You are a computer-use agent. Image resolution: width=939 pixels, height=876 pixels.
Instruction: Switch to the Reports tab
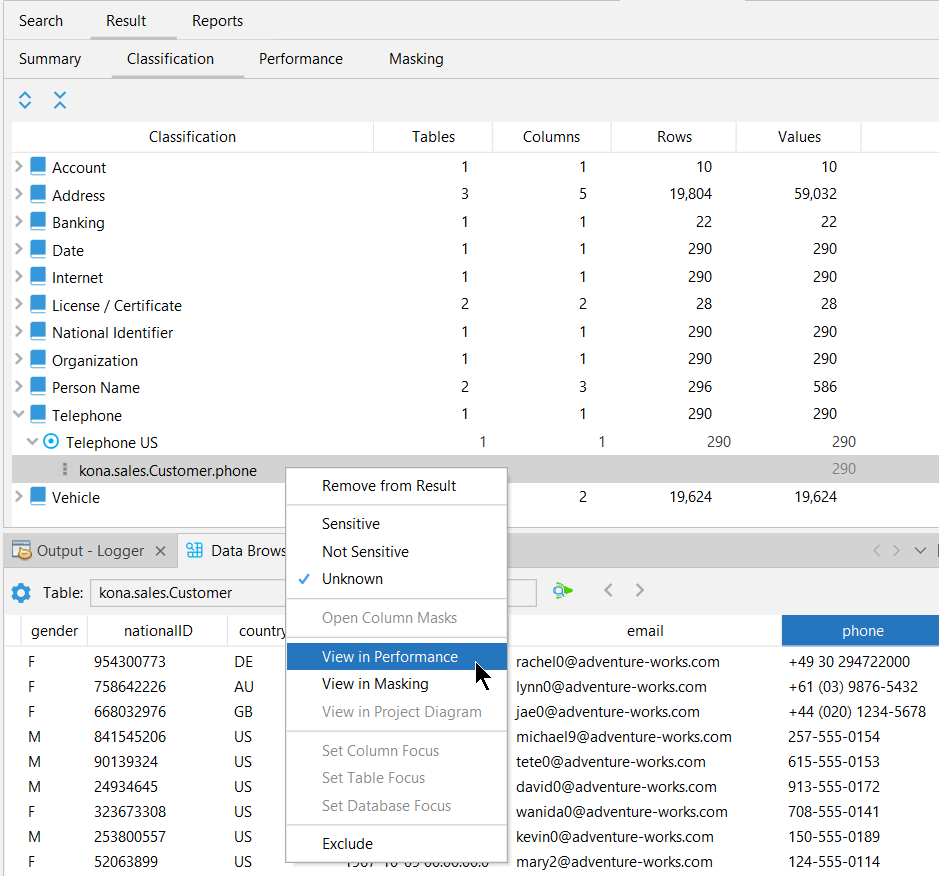[x=217, y=21]
